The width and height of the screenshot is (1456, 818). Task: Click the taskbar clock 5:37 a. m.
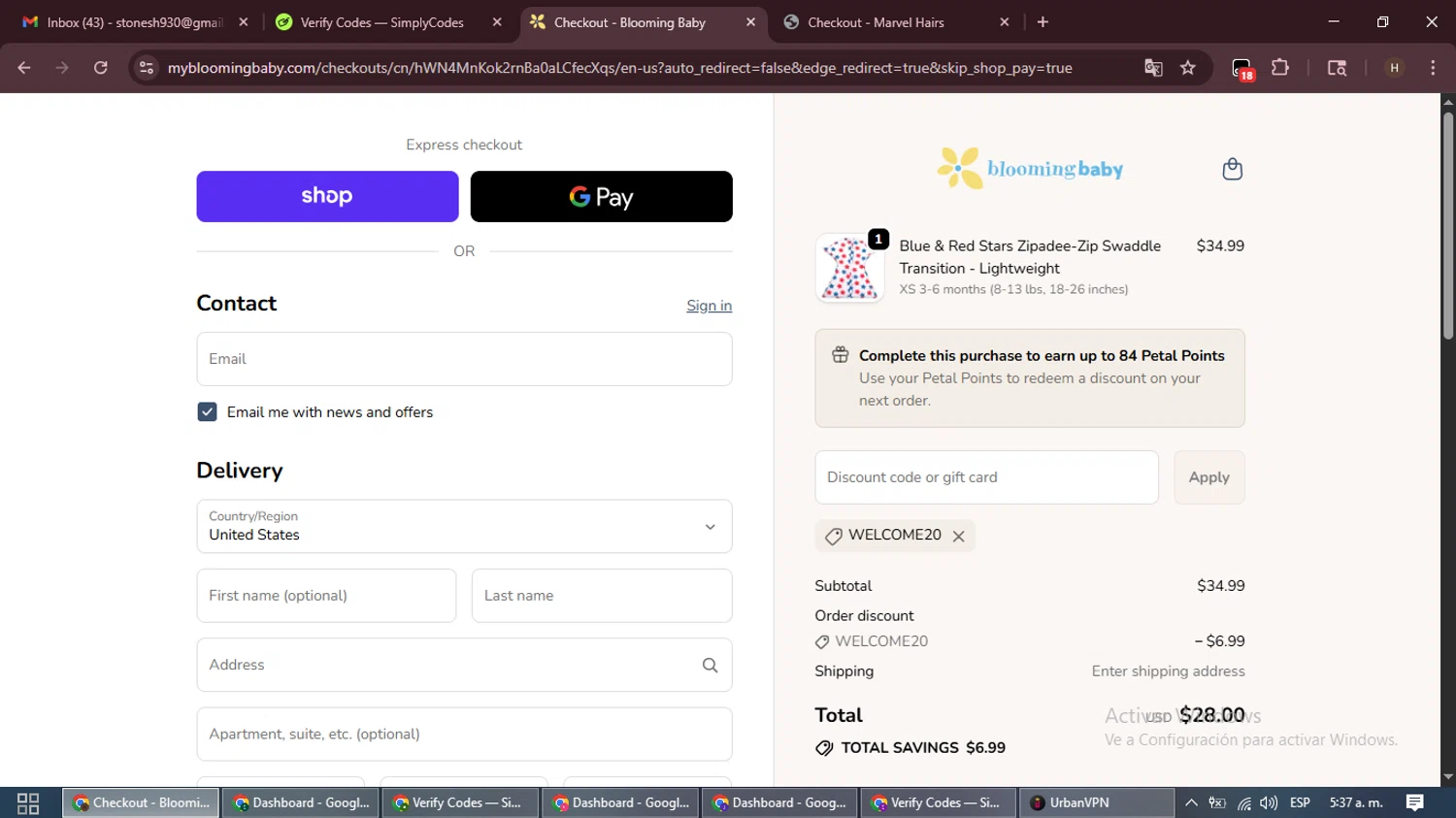[x=1356, y=803]
